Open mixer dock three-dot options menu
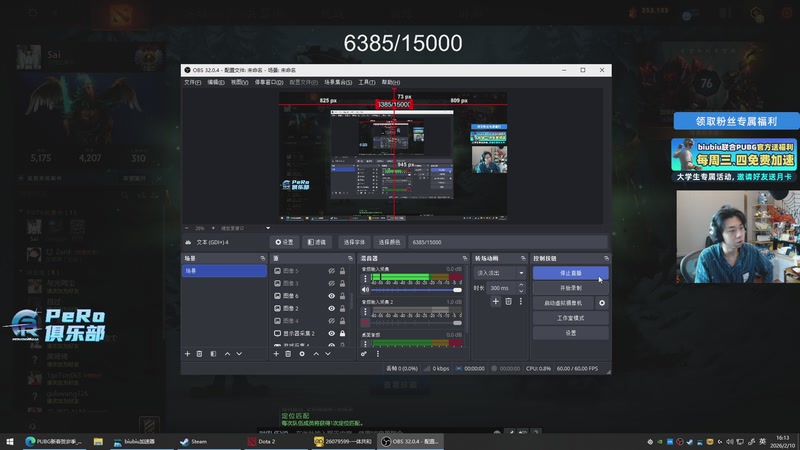This screenshot has width=800, height=450. [x=378, y=354]
